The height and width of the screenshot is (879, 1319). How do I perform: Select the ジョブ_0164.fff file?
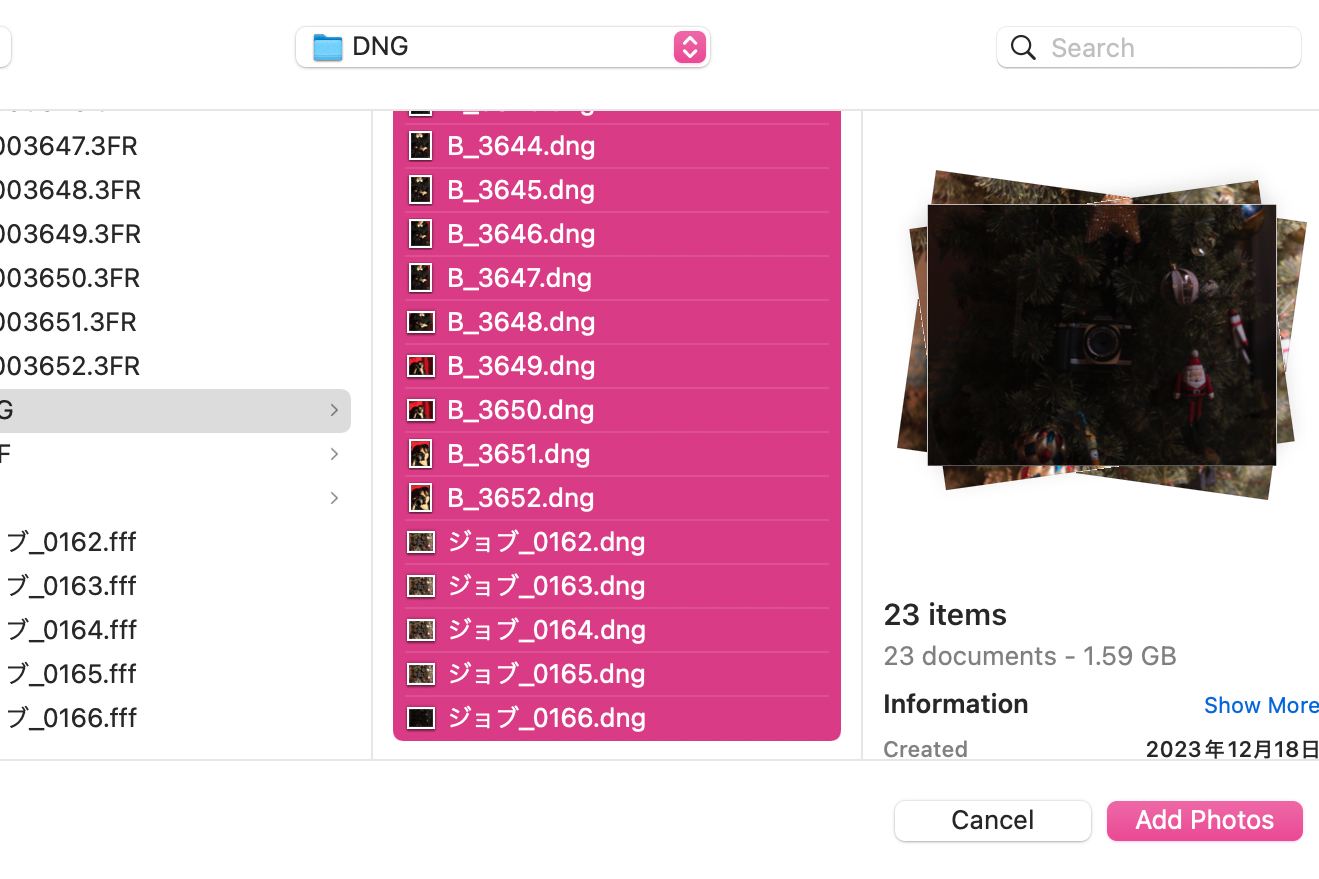[70, 630]
